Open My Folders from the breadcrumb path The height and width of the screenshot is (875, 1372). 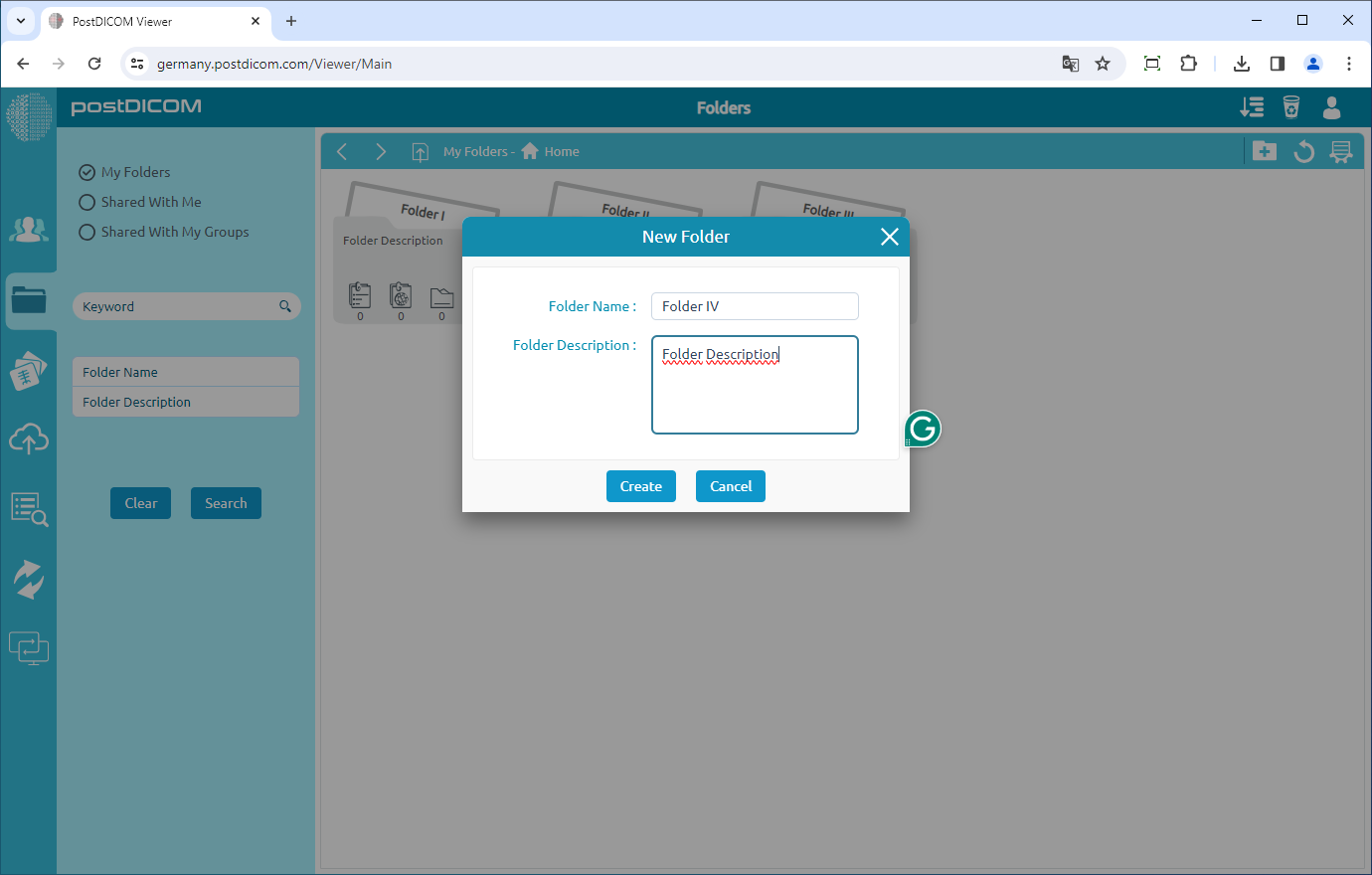coord(475,151)
